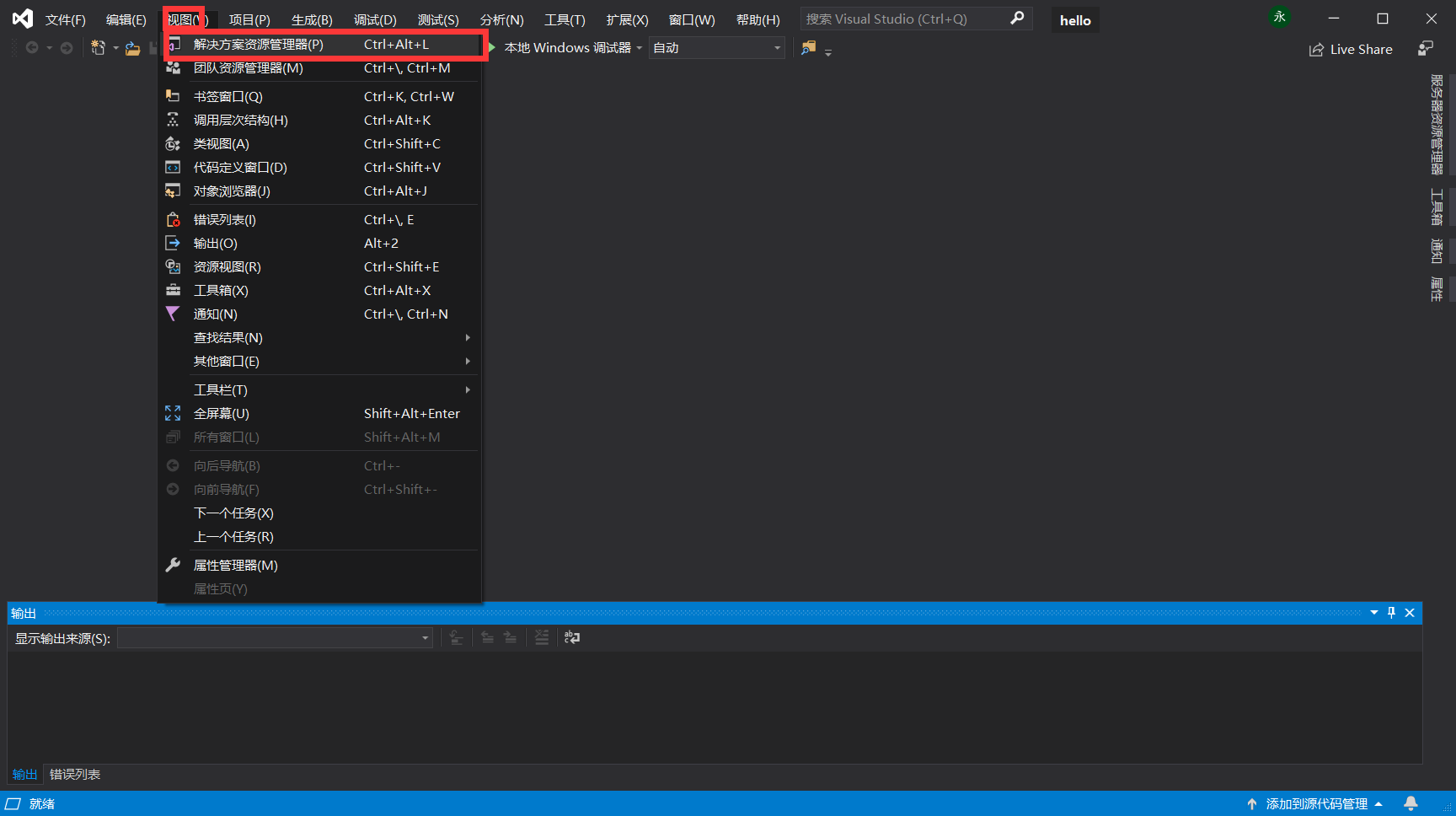Toggle the 全屏幕 (Full Screen) option

(x=222, y=413)
